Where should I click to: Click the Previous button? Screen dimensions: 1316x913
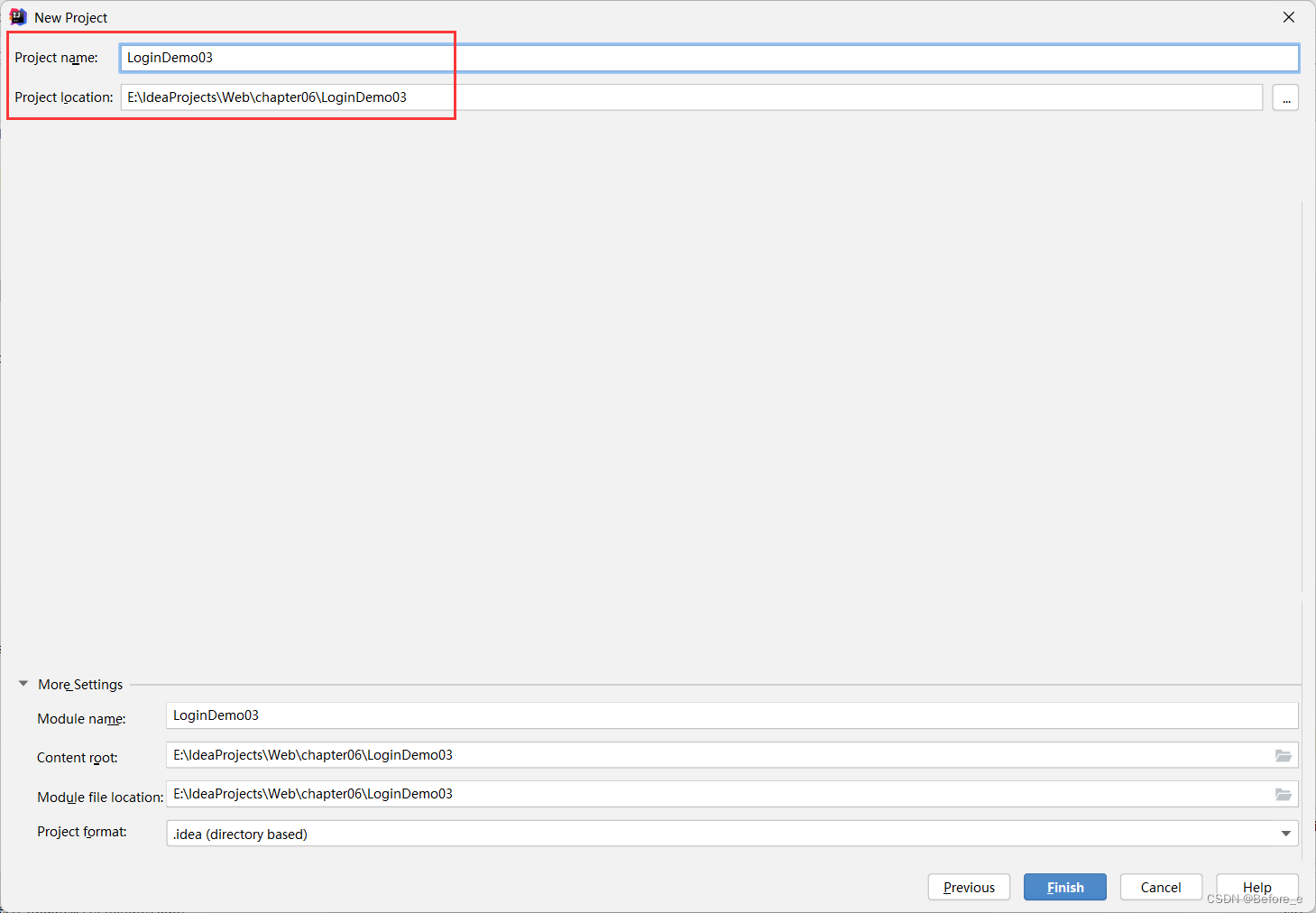click(x=968, y=887)
